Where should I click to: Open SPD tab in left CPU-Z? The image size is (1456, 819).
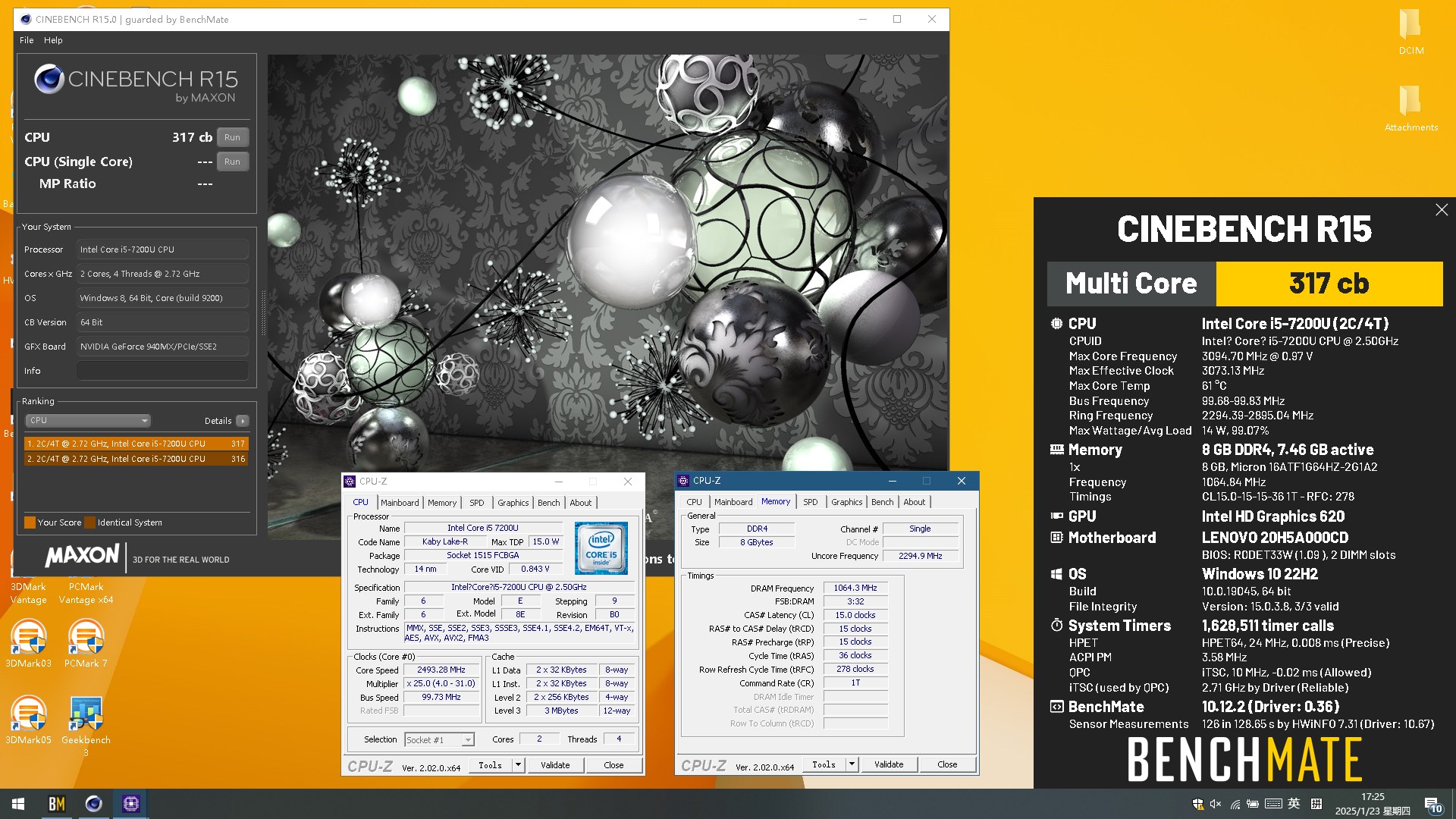(x=476, y=503)
